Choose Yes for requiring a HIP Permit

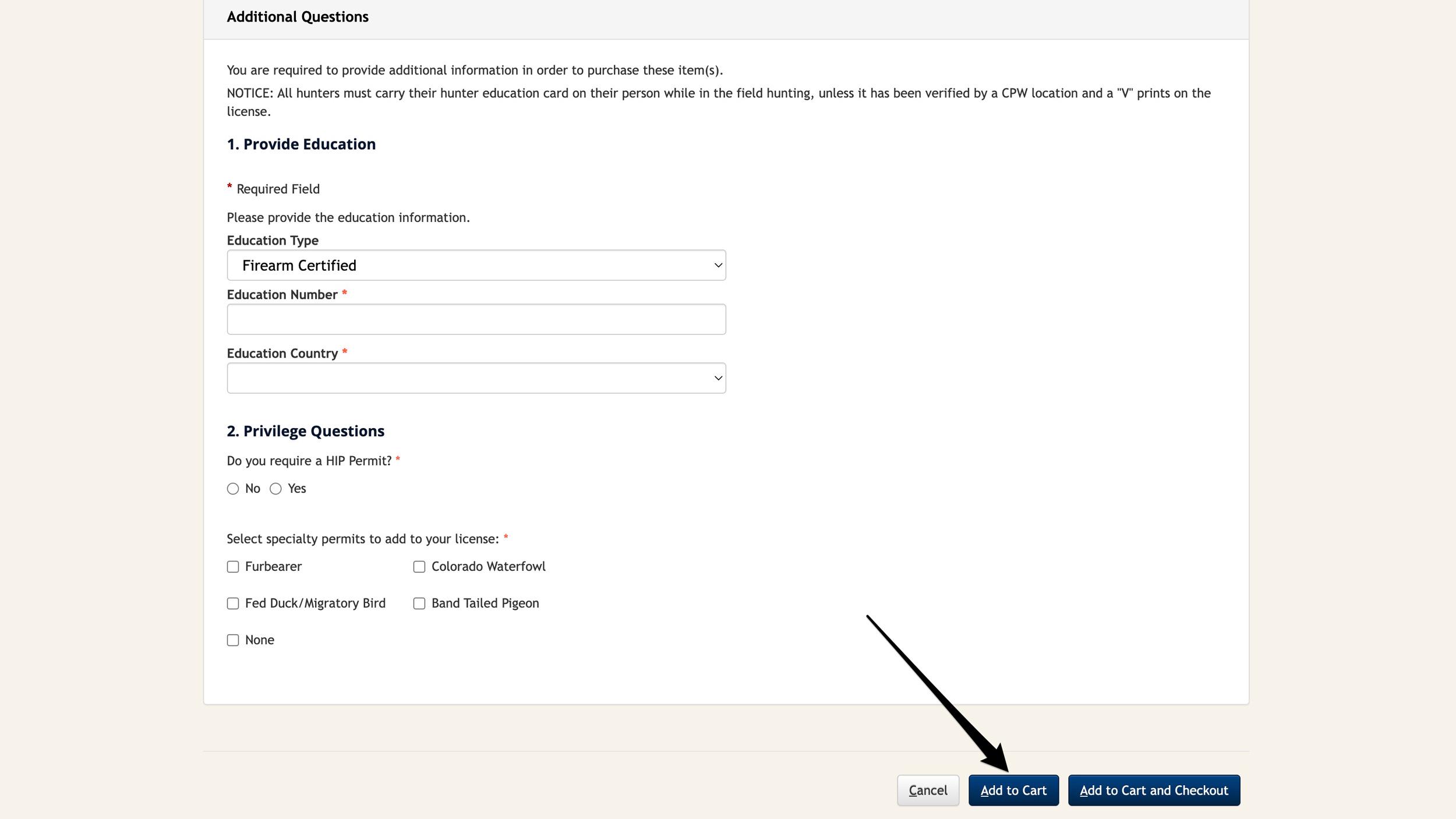pyautogui.click(x=276, y=489)
